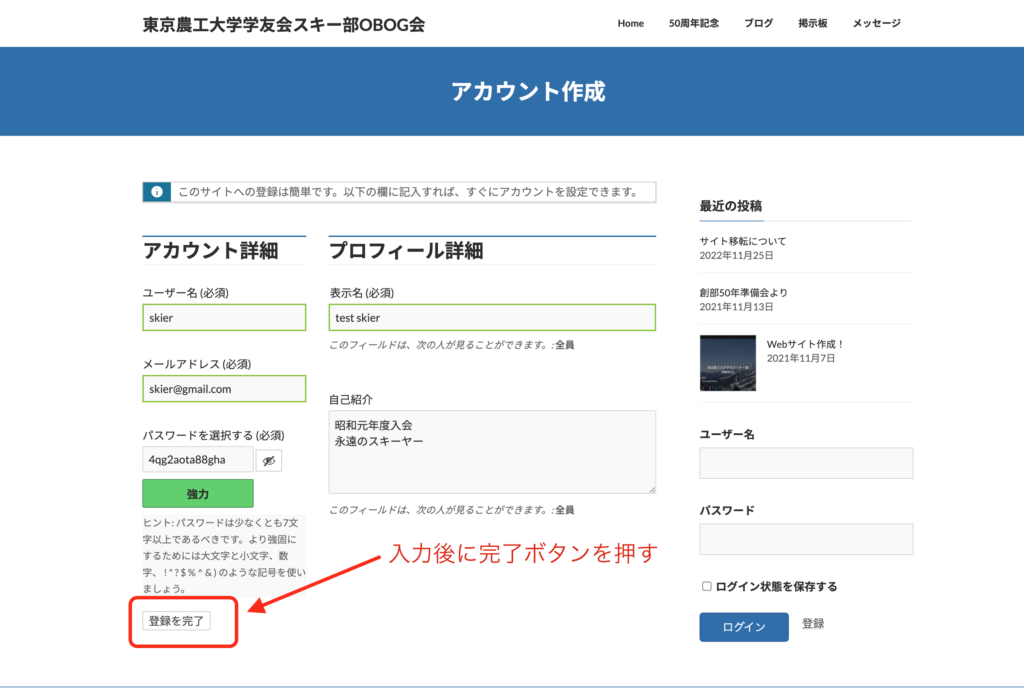Open the サイト移転について post link
The width and height of the screenshot is (1024, 688).
pos(742,241)
